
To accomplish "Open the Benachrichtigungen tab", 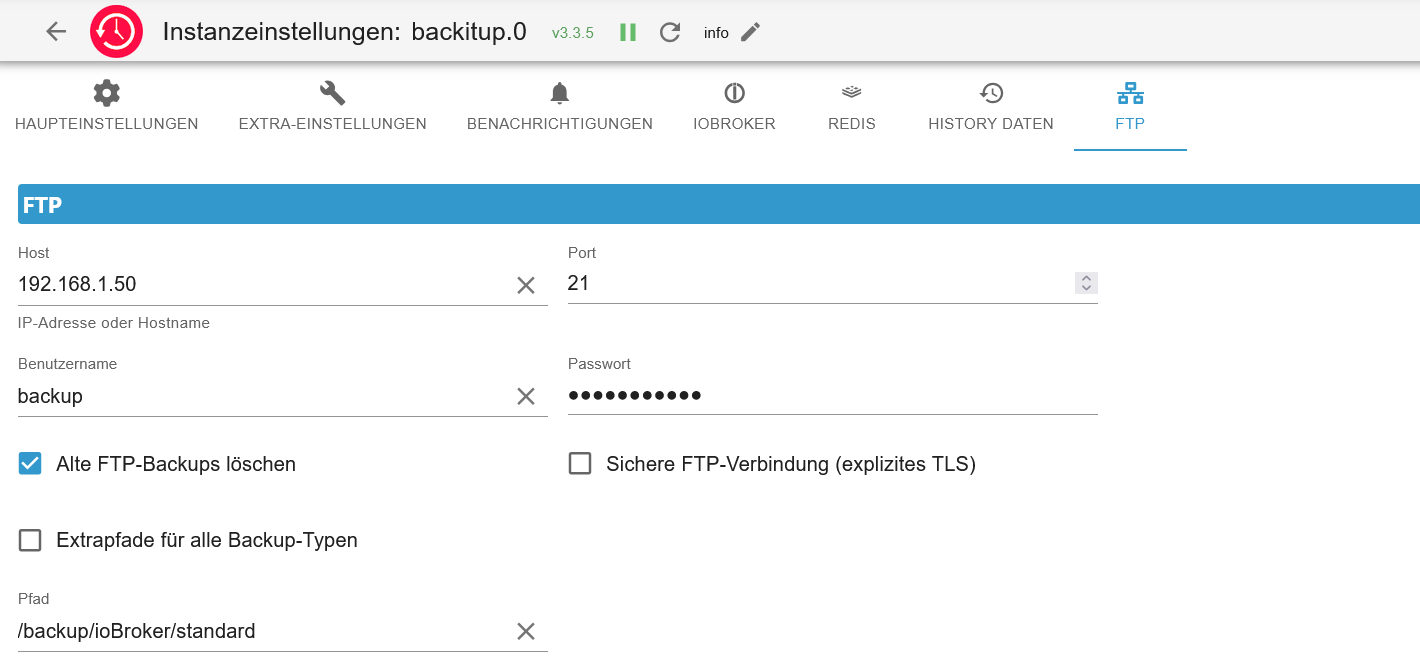I will (559, 108).
